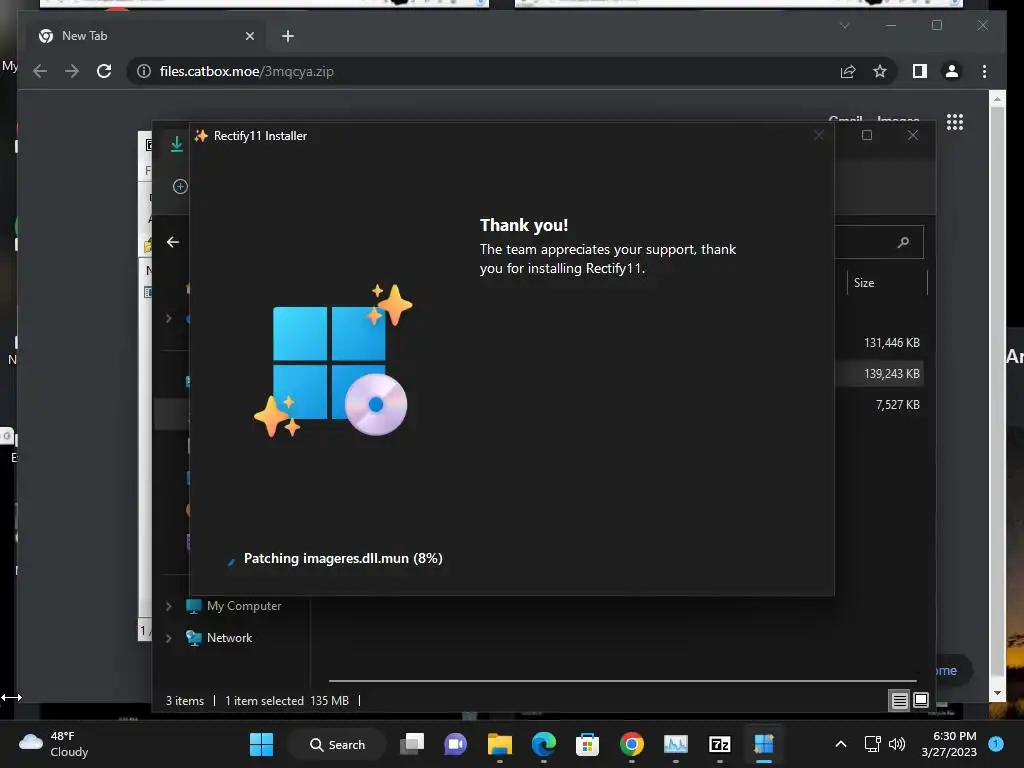Click the Thank you! heading
The image size is (1024, 768).
coord(524,225)
